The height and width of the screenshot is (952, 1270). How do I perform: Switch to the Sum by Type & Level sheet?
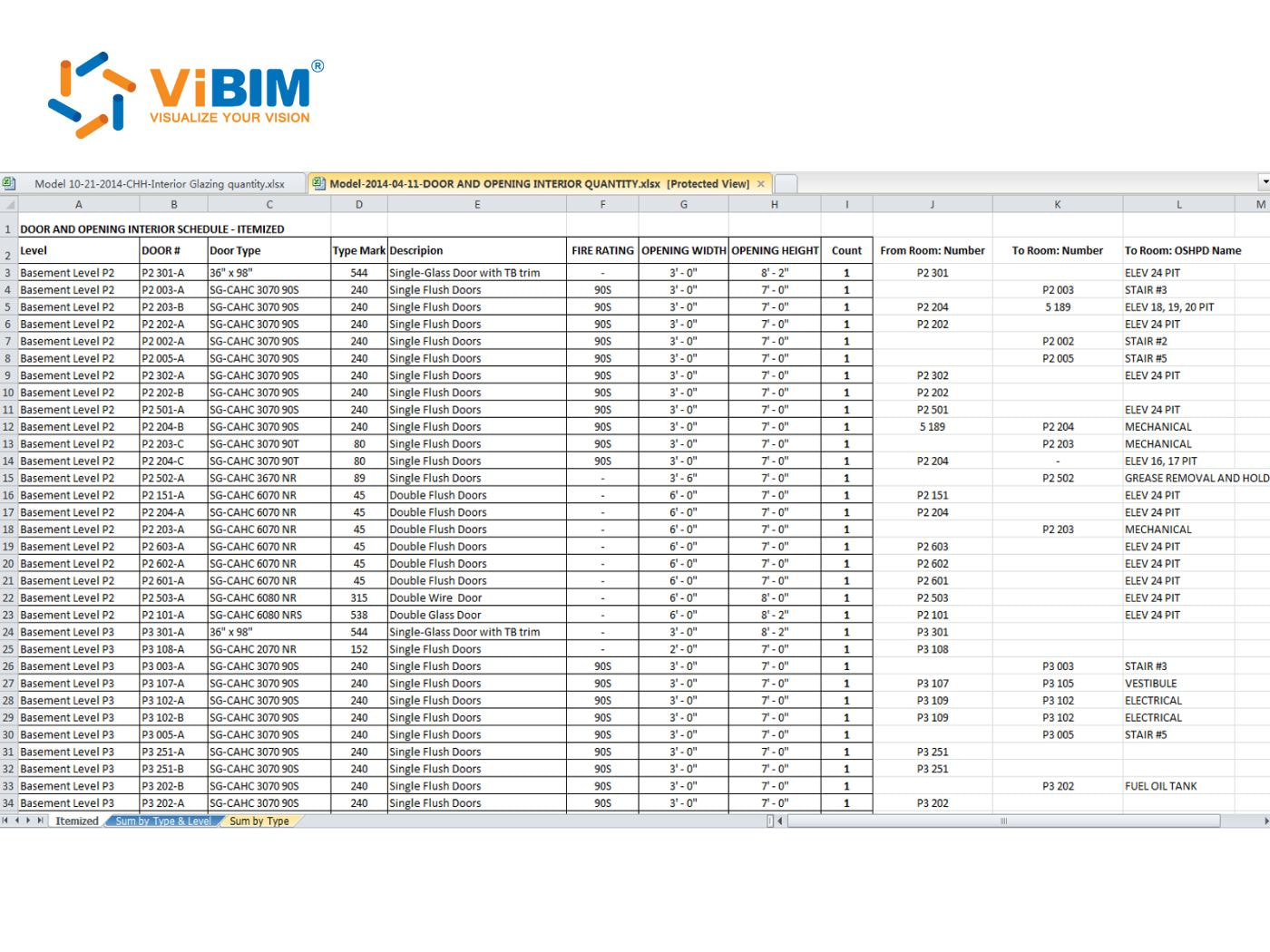[x=163, y=821]
